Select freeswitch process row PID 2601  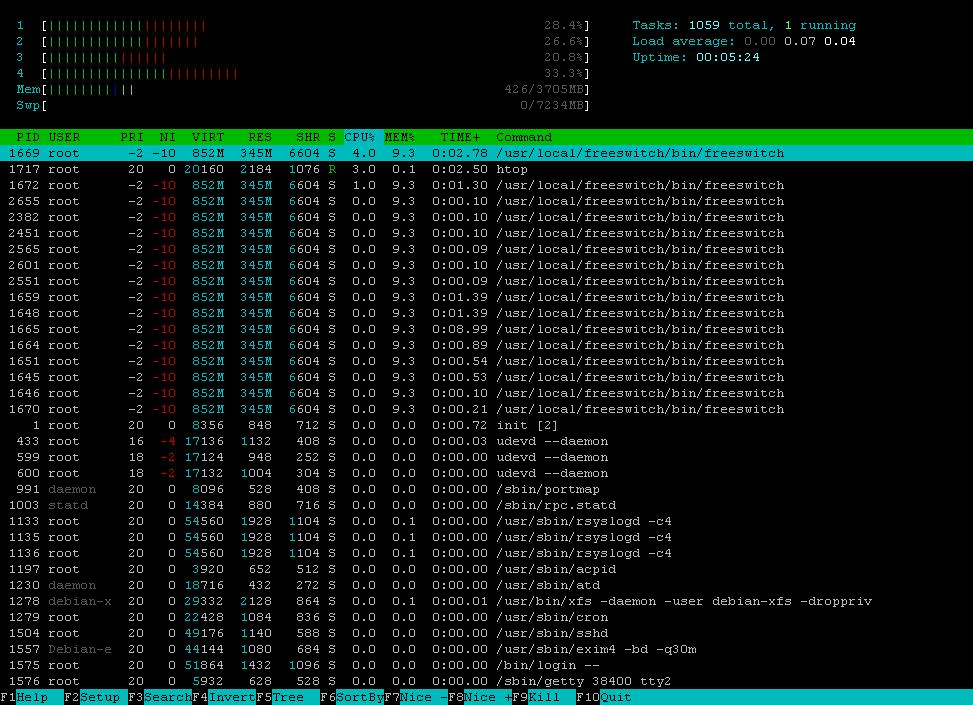486,266
